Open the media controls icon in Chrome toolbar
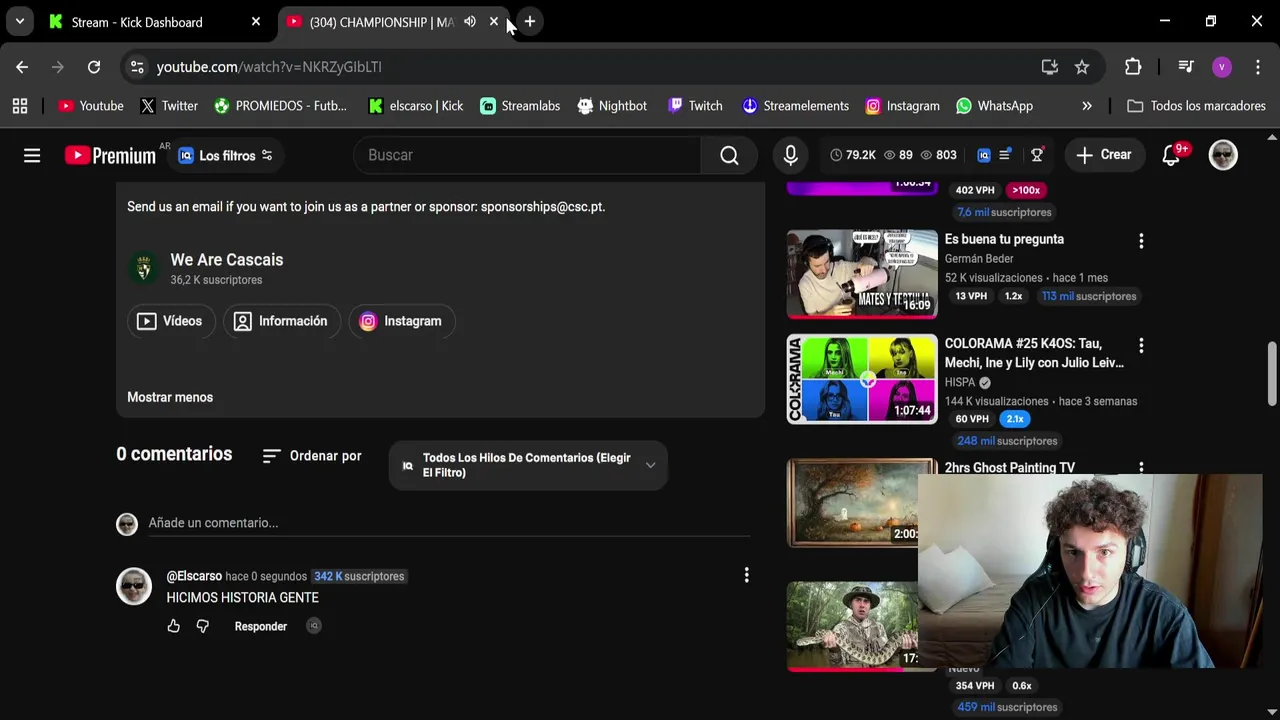The image size is (1280, 720). coord(1186,67)
